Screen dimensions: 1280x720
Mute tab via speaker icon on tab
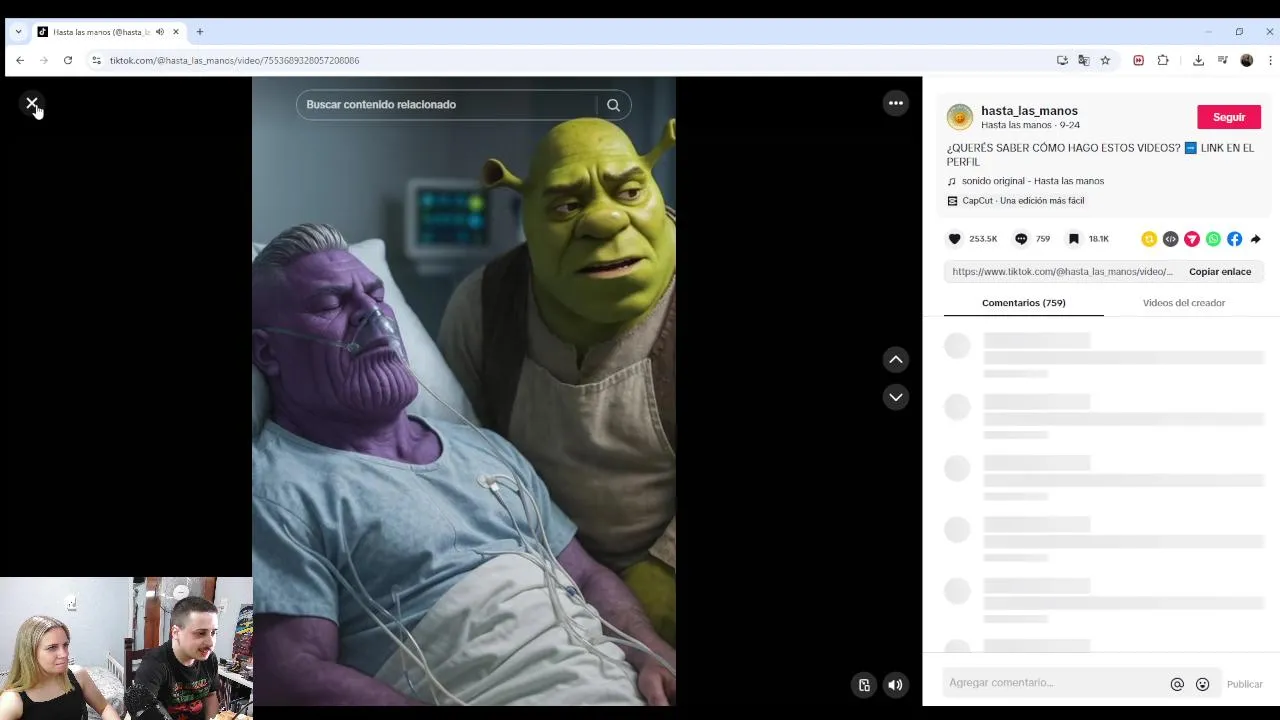[x=160, y=32]
